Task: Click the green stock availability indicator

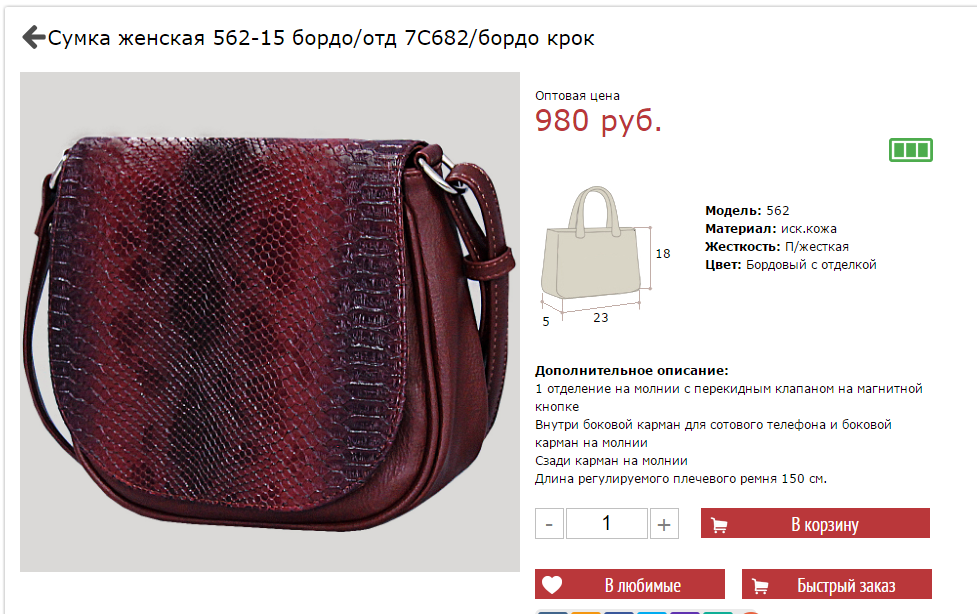Action: [910, 150]
